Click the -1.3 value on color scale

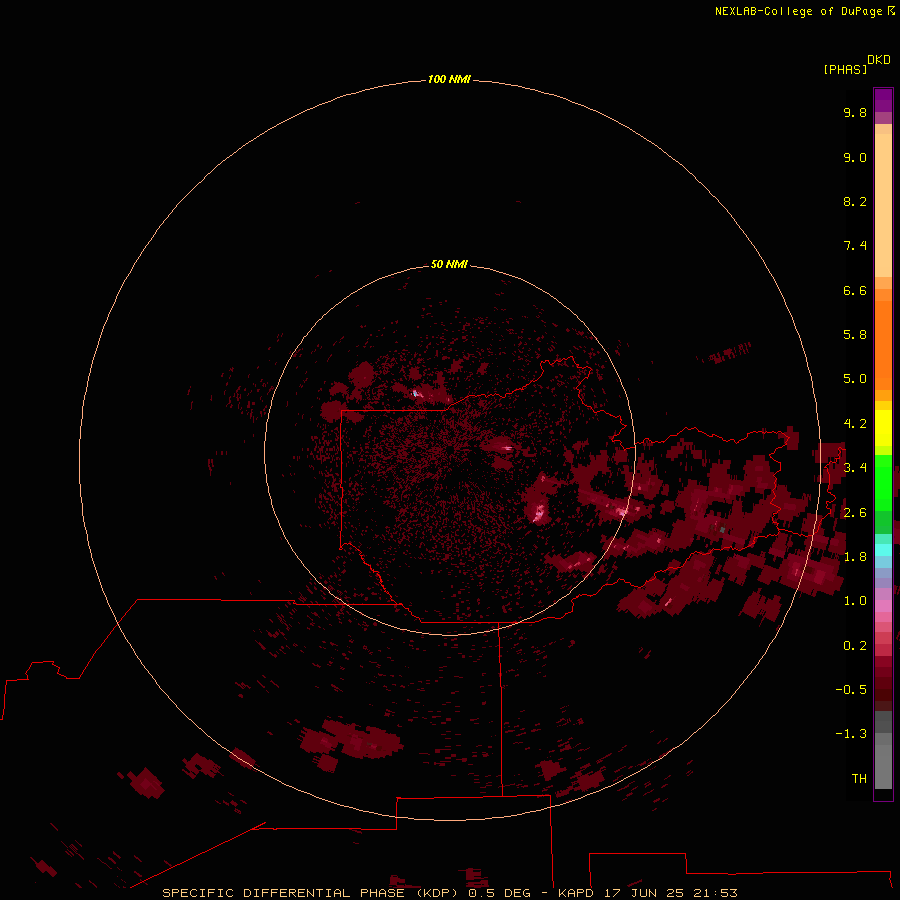[851, 734]
